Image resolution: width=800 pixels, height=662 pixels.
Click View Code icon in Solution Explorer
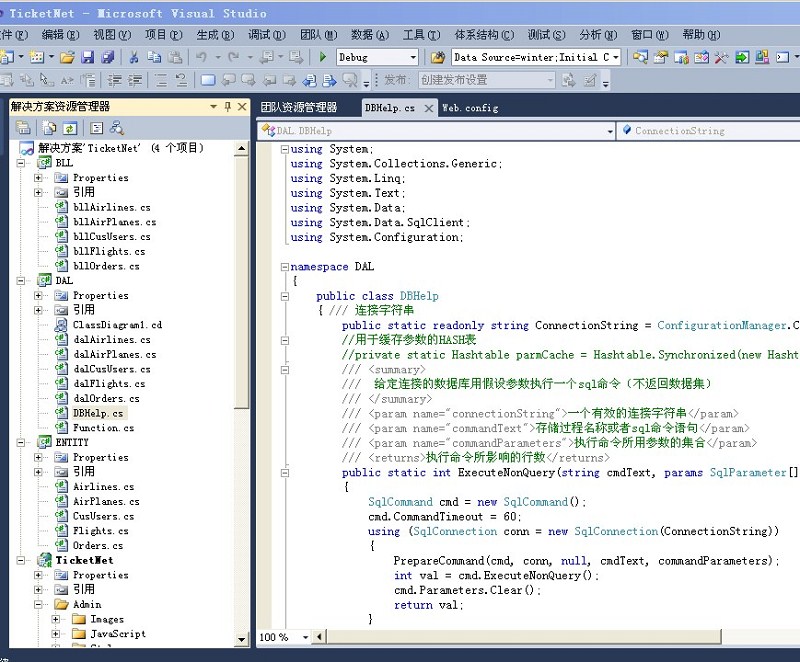point(96,128)
